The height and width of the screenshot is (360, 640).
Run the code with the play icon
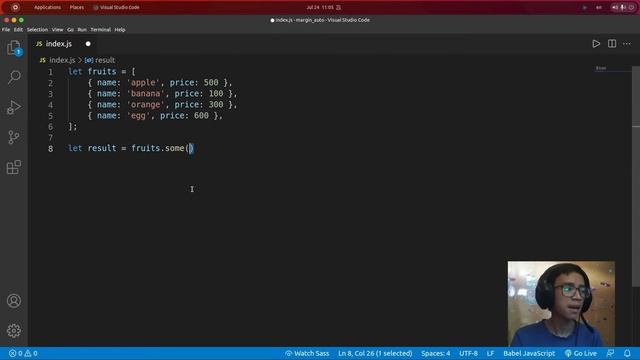[596, 44]
